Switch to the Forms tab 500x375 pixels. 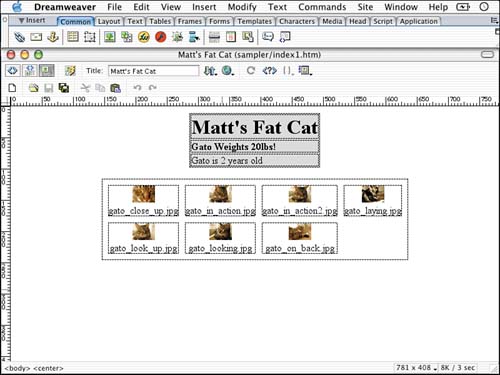tap(219, 21)
